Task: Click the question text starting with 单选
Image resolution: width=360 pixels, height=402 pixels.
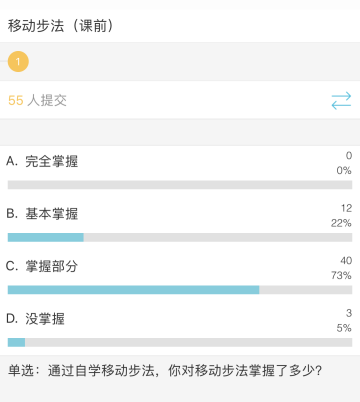Action: pos(165,371)
